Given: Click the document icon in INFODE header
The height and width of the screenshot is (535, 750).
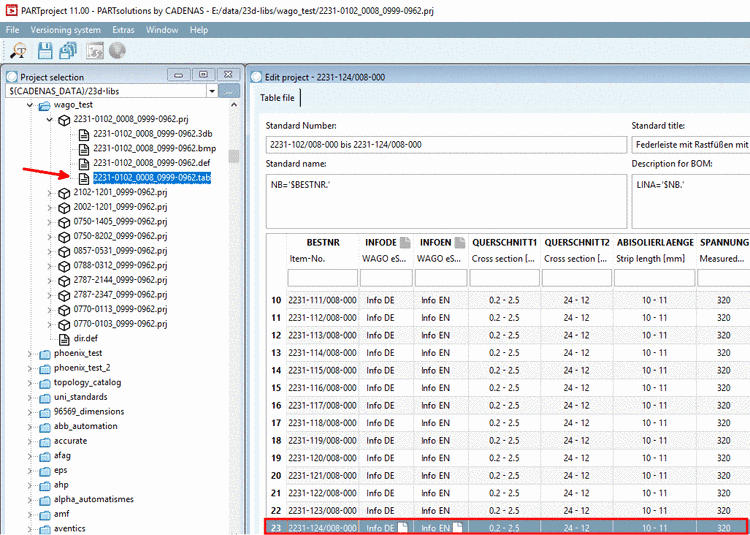Looking at the screenshot, I should (404, 242).
